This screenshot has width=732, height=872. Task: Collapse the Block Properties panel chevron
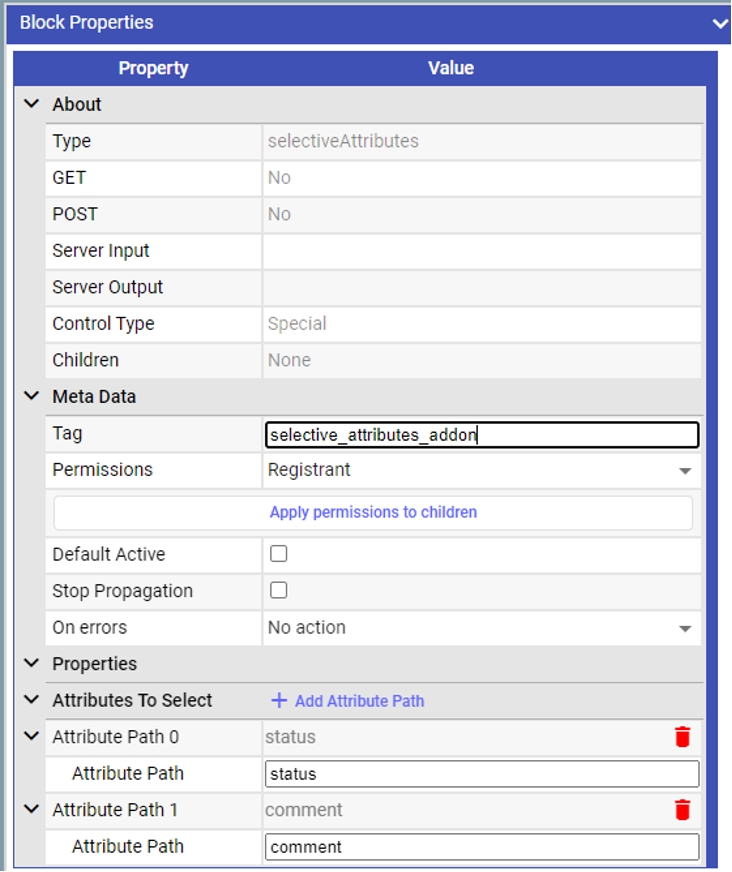718,22
